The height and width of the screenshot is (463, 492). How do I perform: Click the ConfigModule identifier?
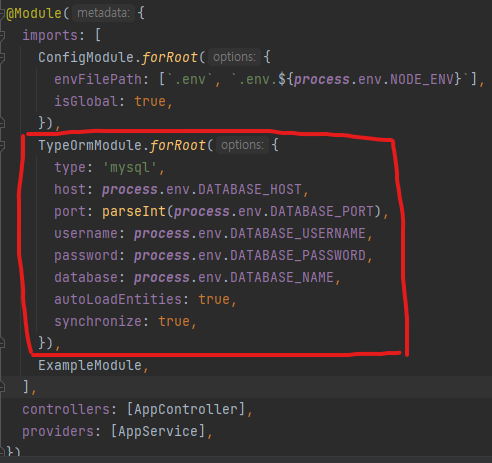(x=86, y=57)
